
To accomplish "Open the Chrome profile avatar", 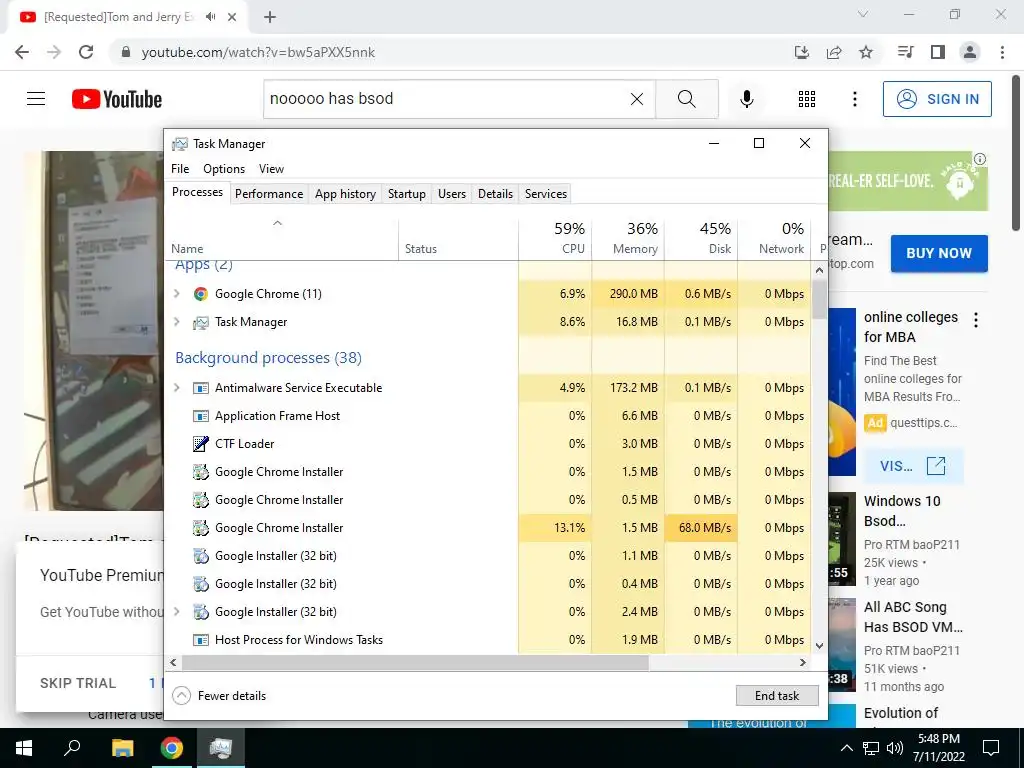I will (x=970, y=52).
